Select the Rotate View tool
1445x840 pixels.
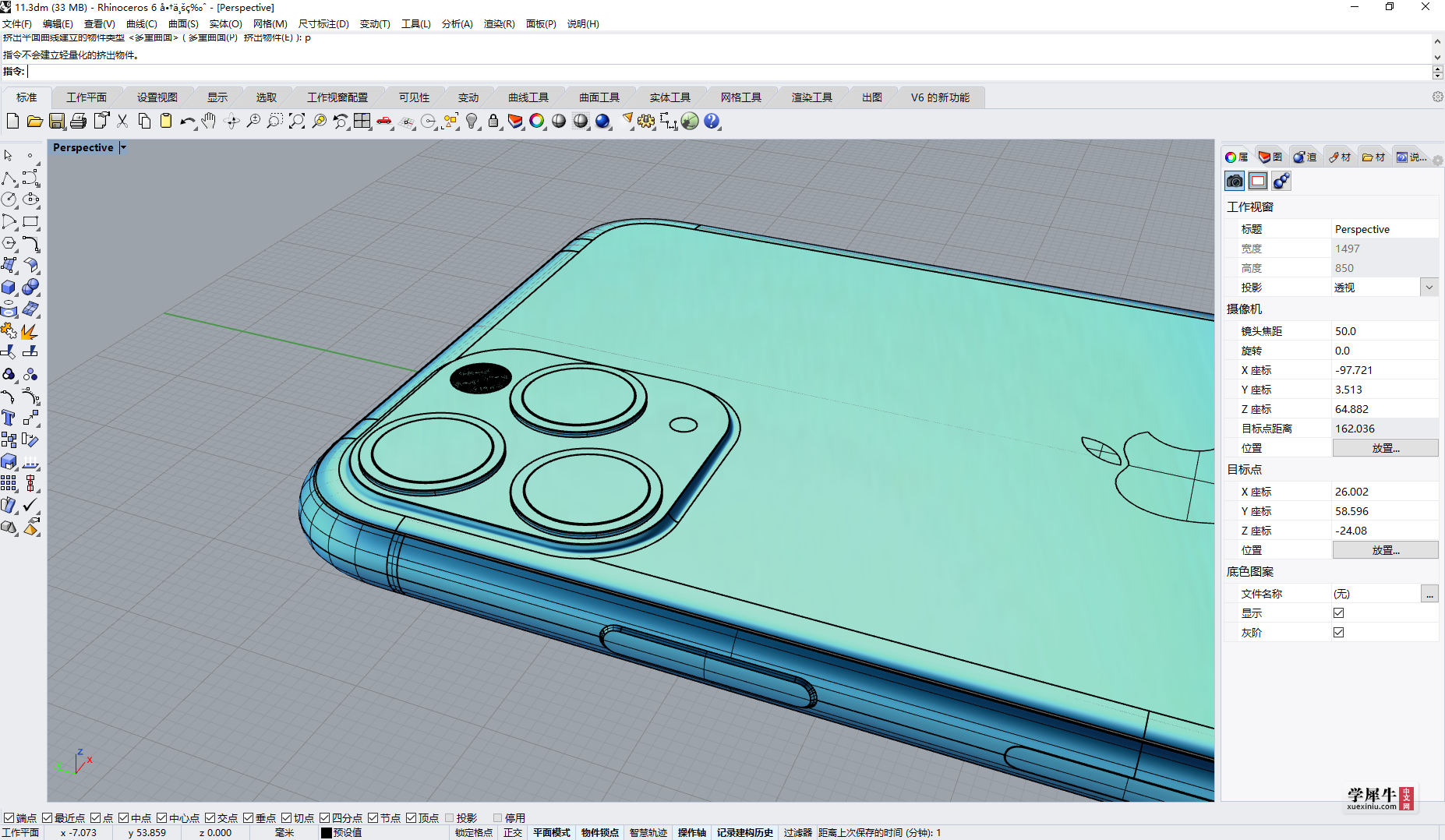point(231,121)
